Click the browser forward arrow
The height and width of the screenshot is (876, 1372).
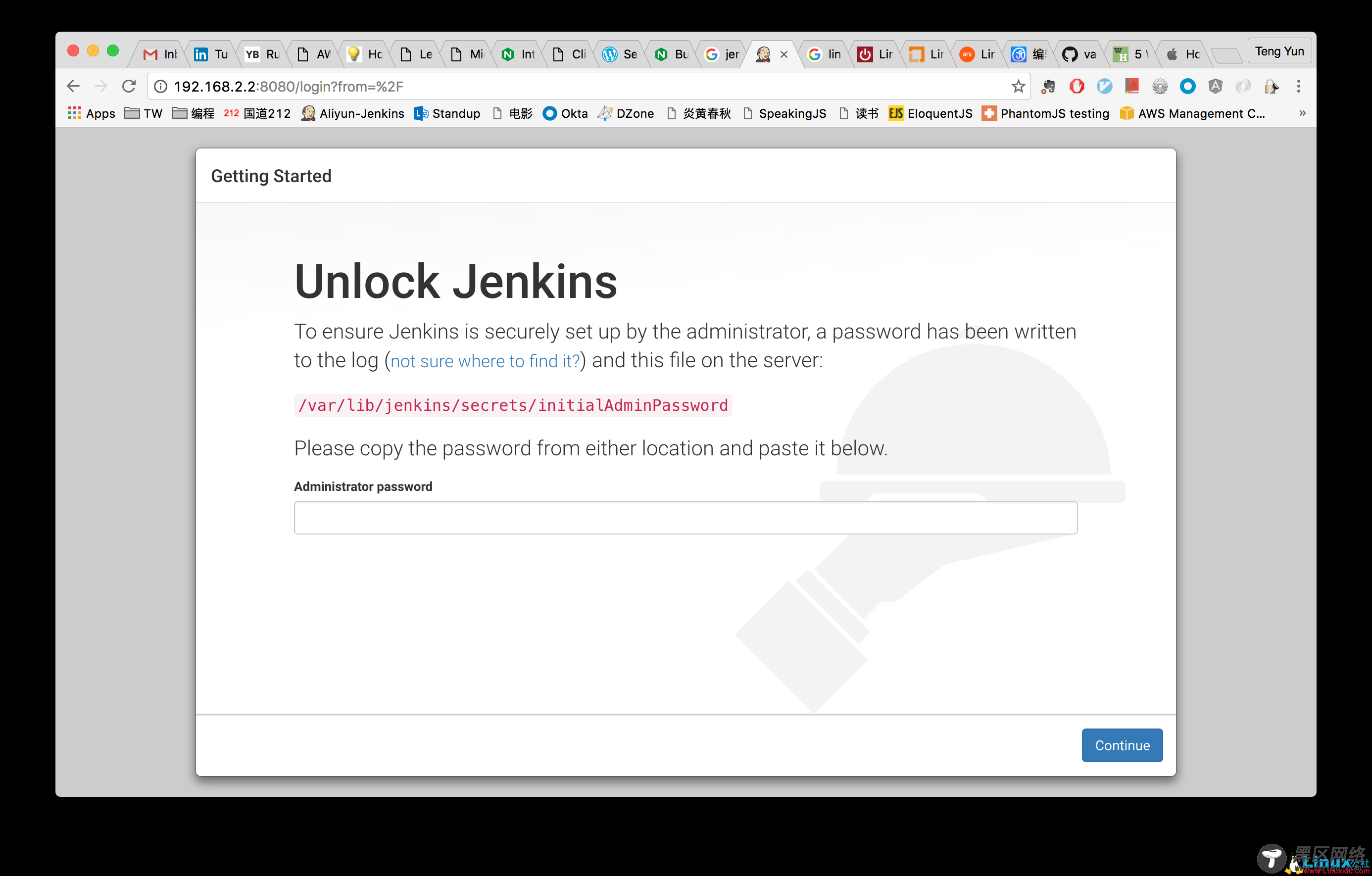(101, 86)
